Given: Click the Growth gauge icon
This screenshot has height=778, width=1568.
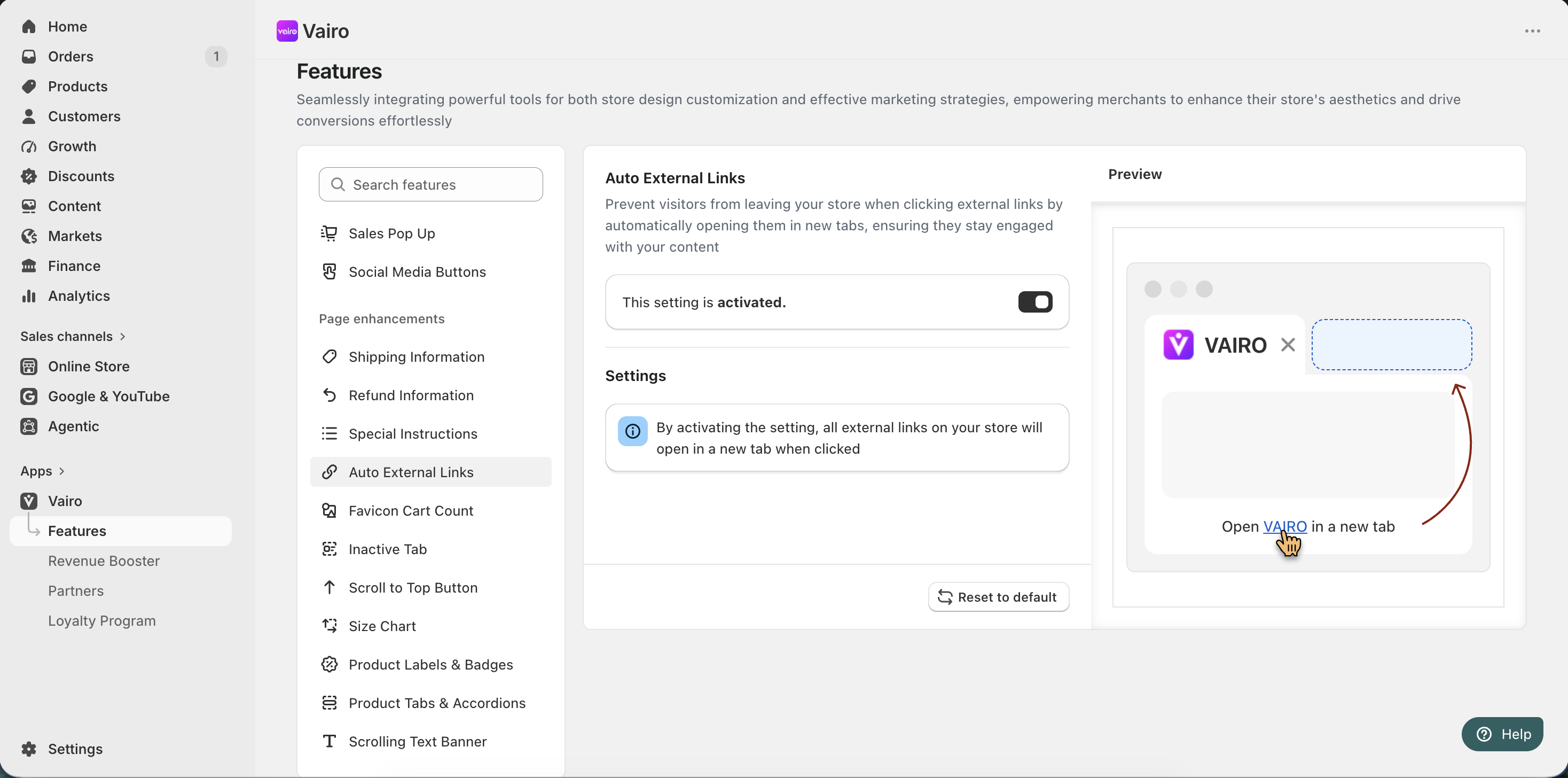Looking at the screenshot, I should click(29, 146).
